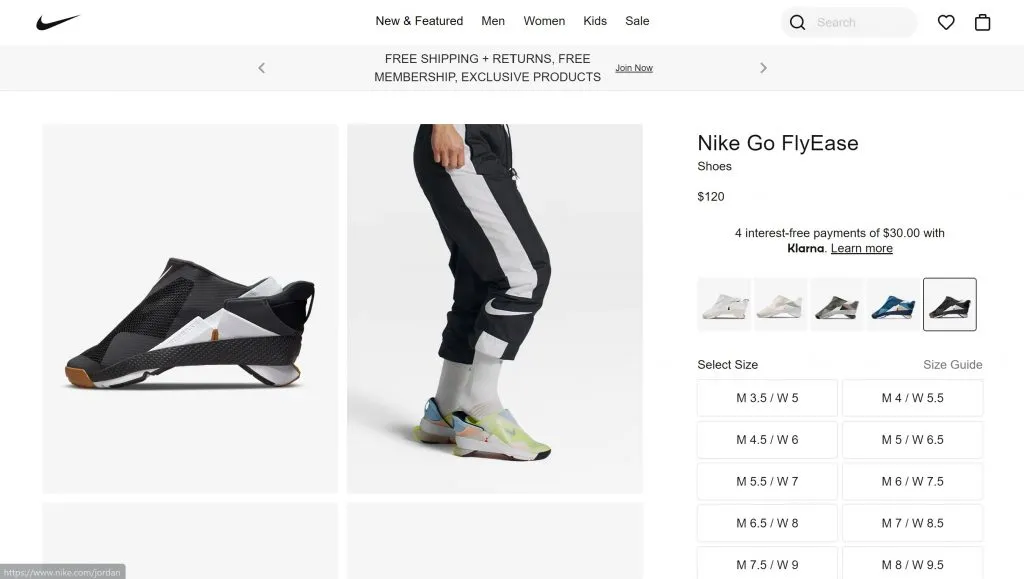Open the Size Guide
1024x579 pixels.
coord(952,365)
